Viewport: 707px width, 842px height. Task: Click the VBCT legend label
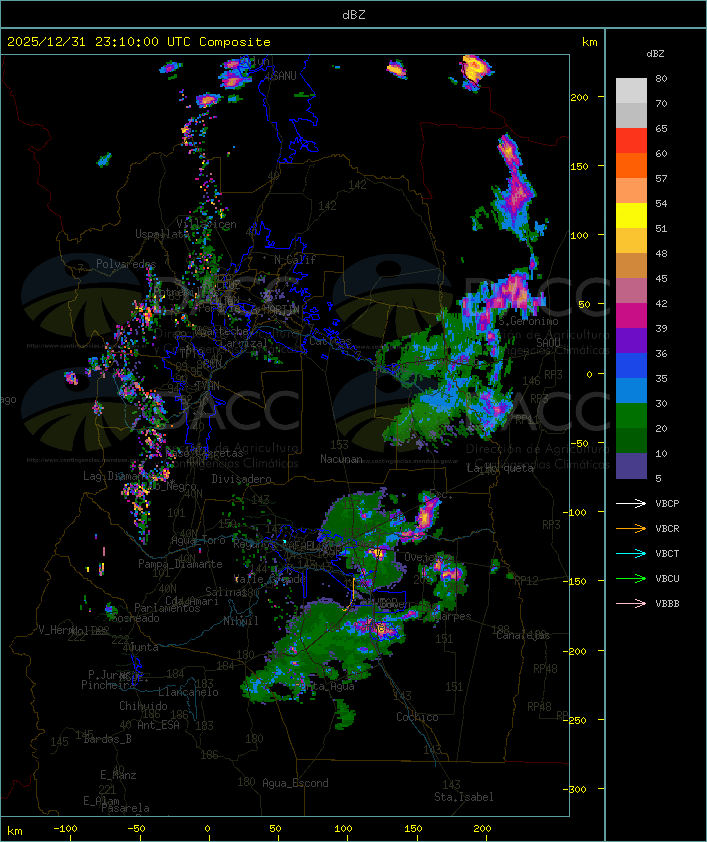pyautogui.click(x=667, y=554)
